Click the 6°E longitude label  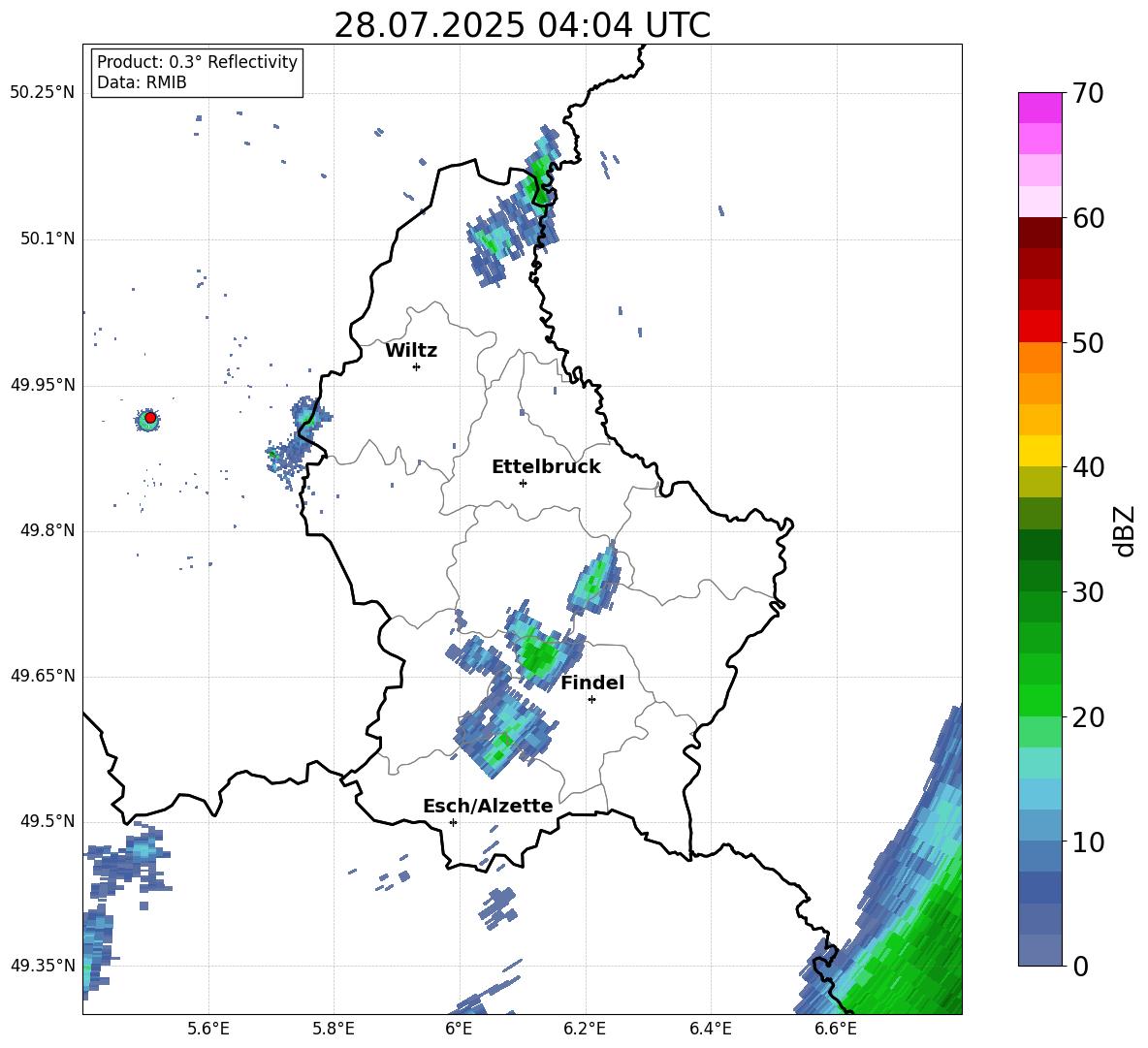[x=459, y=1030]
